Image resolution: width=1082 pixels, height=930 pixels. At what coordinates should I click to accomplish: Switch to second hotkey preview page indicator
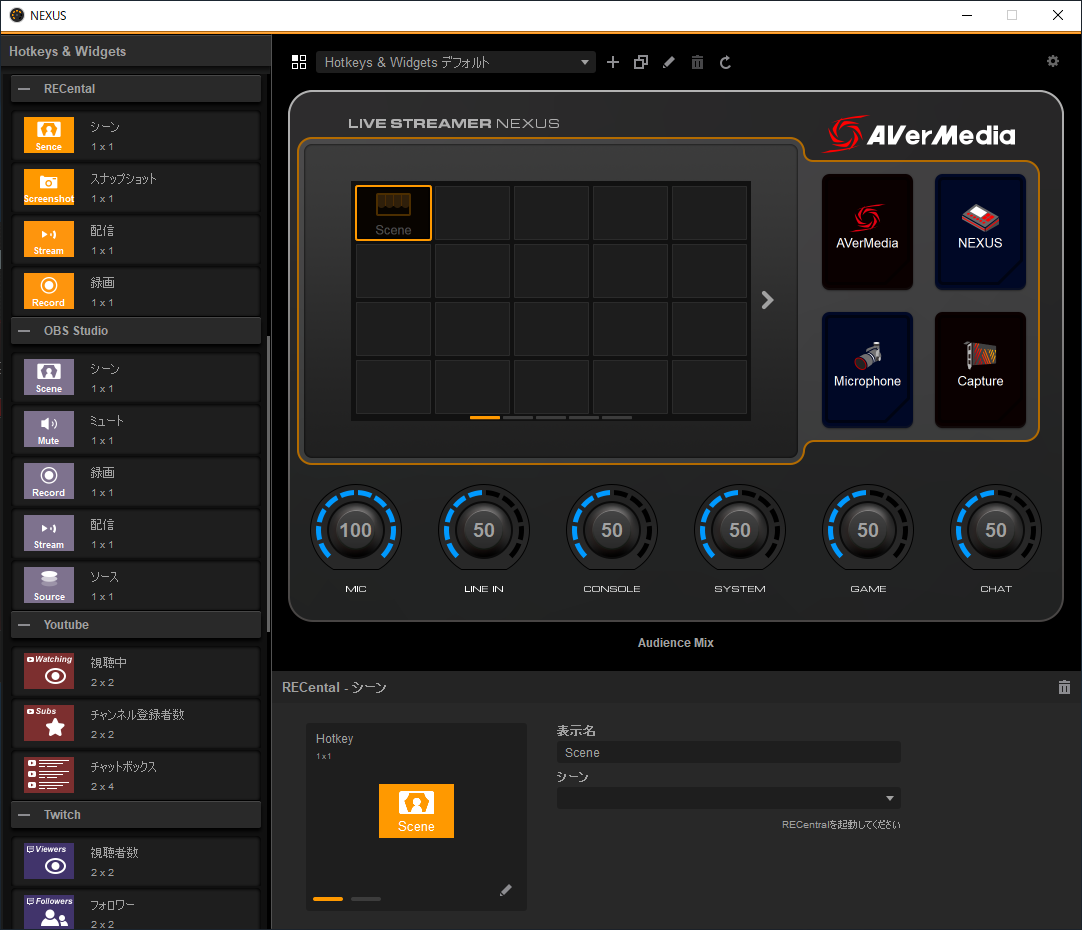(x=366, y=899)
